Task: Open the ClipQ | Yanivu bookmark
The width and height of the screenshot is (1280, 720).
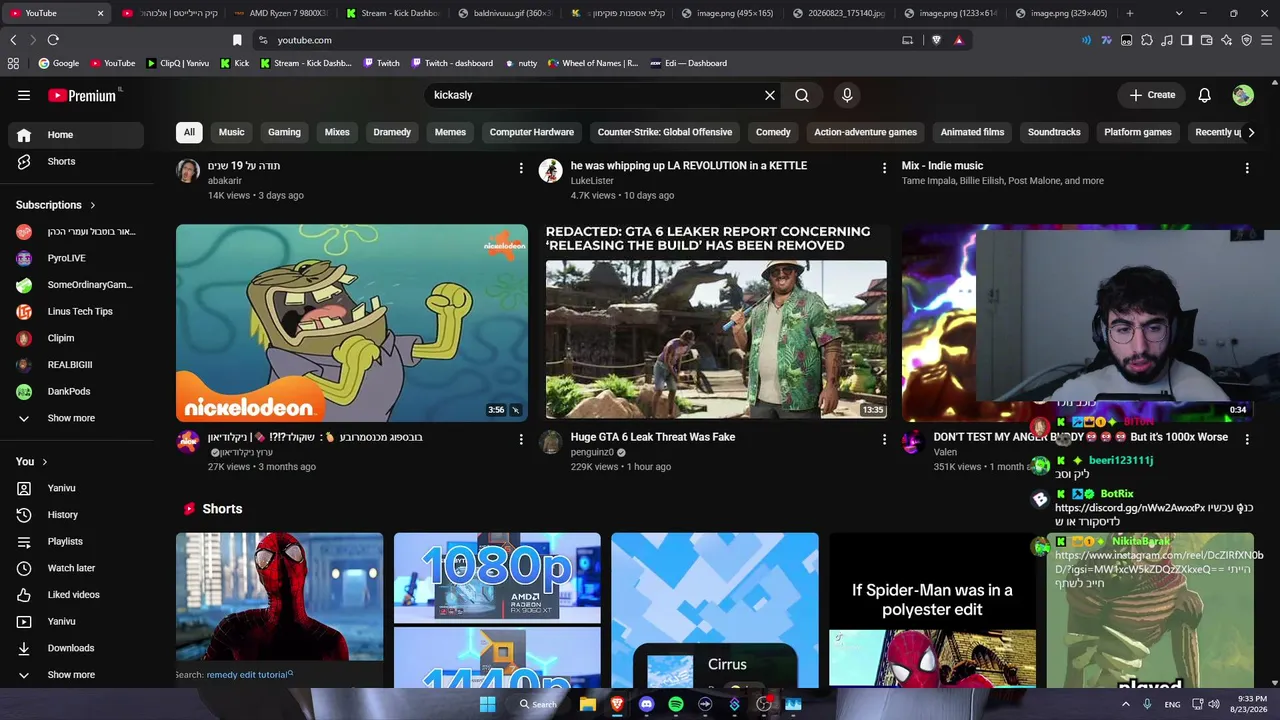Action: point(177,63)
